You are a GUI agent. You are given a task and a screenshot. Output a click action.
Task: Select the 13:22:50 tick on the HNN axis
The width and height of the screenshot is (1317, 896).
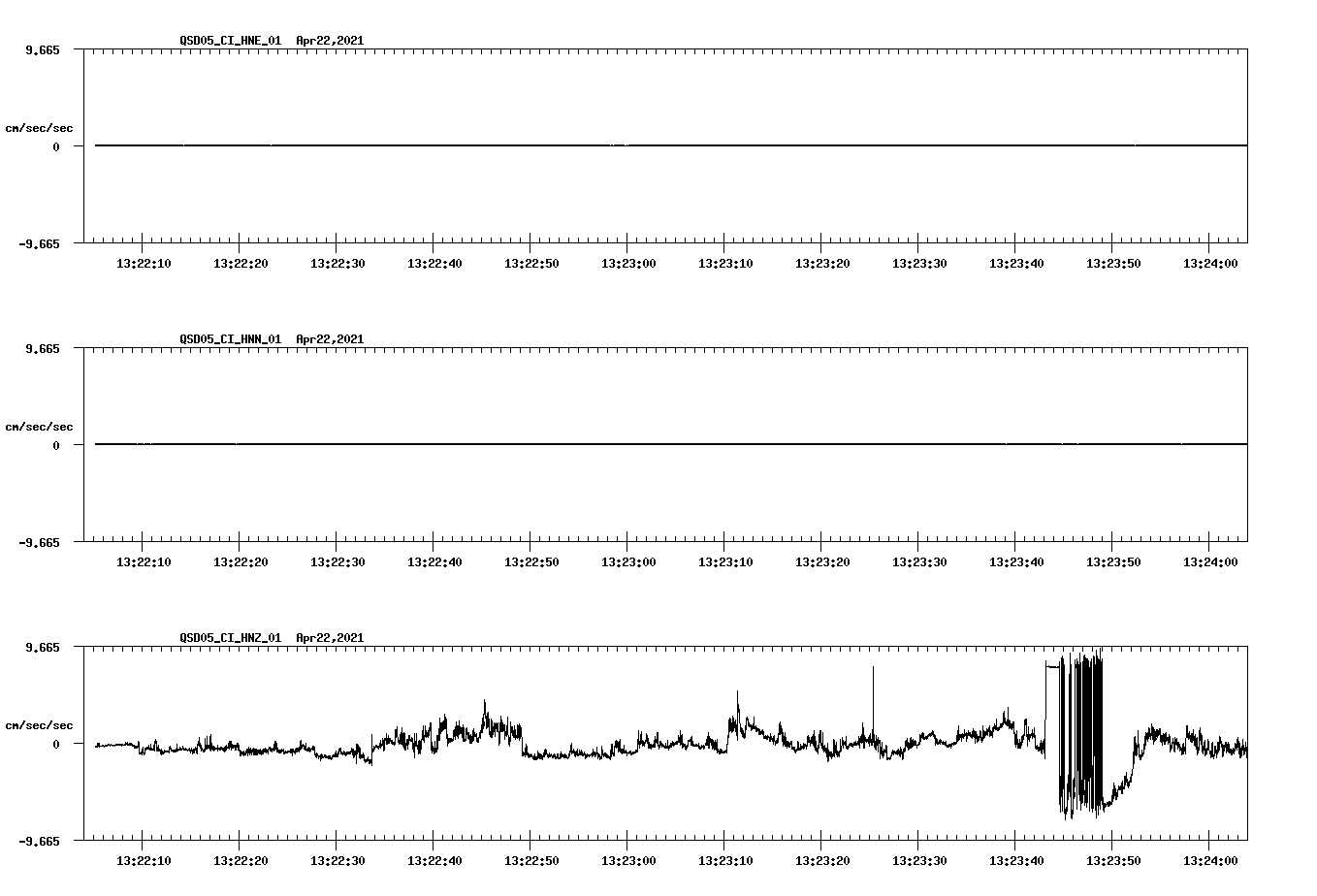click(x=529, y=545)
